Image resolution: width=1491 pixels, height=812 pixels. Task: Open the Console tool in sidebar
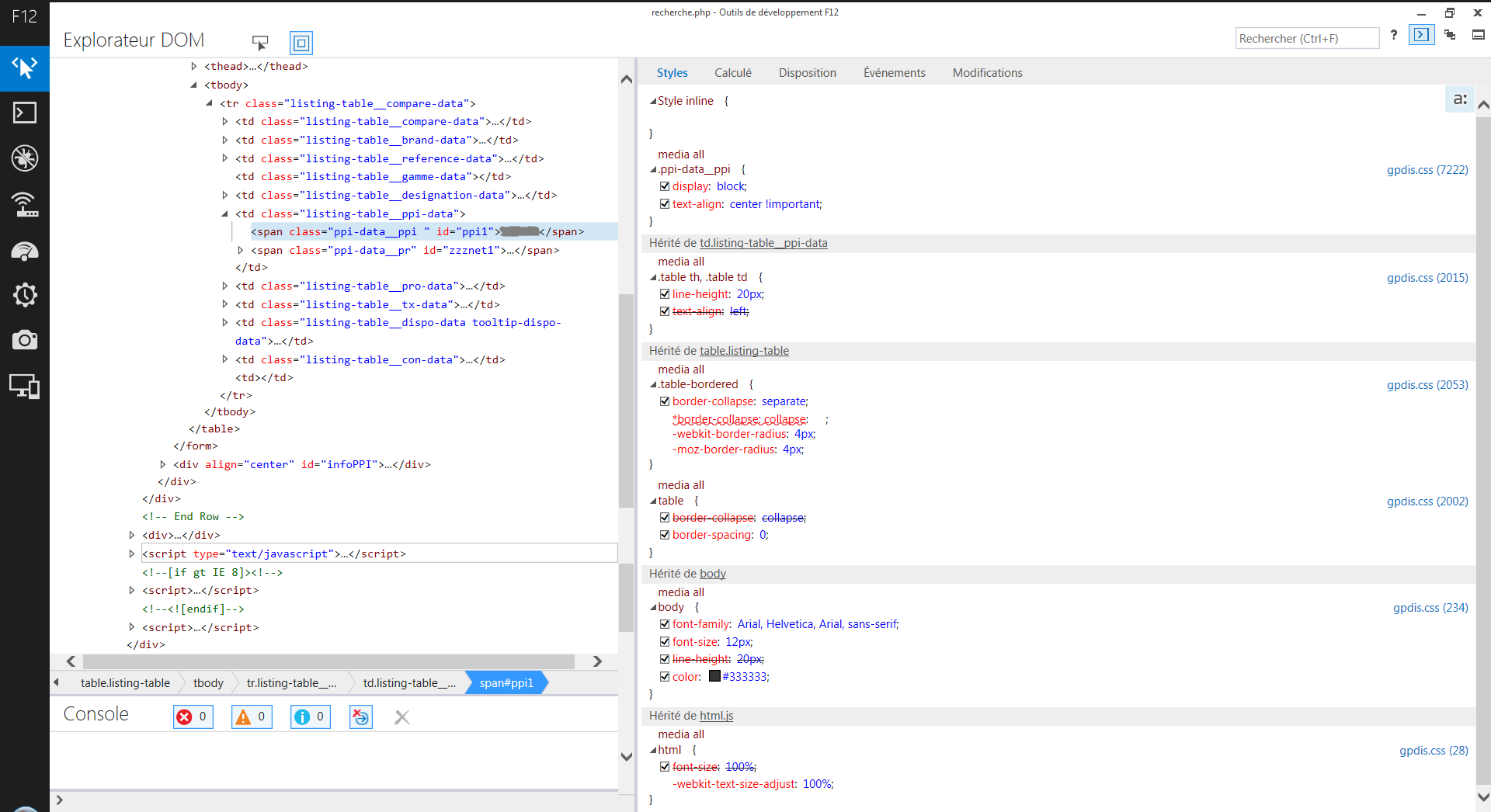click(x=25, y=113)
